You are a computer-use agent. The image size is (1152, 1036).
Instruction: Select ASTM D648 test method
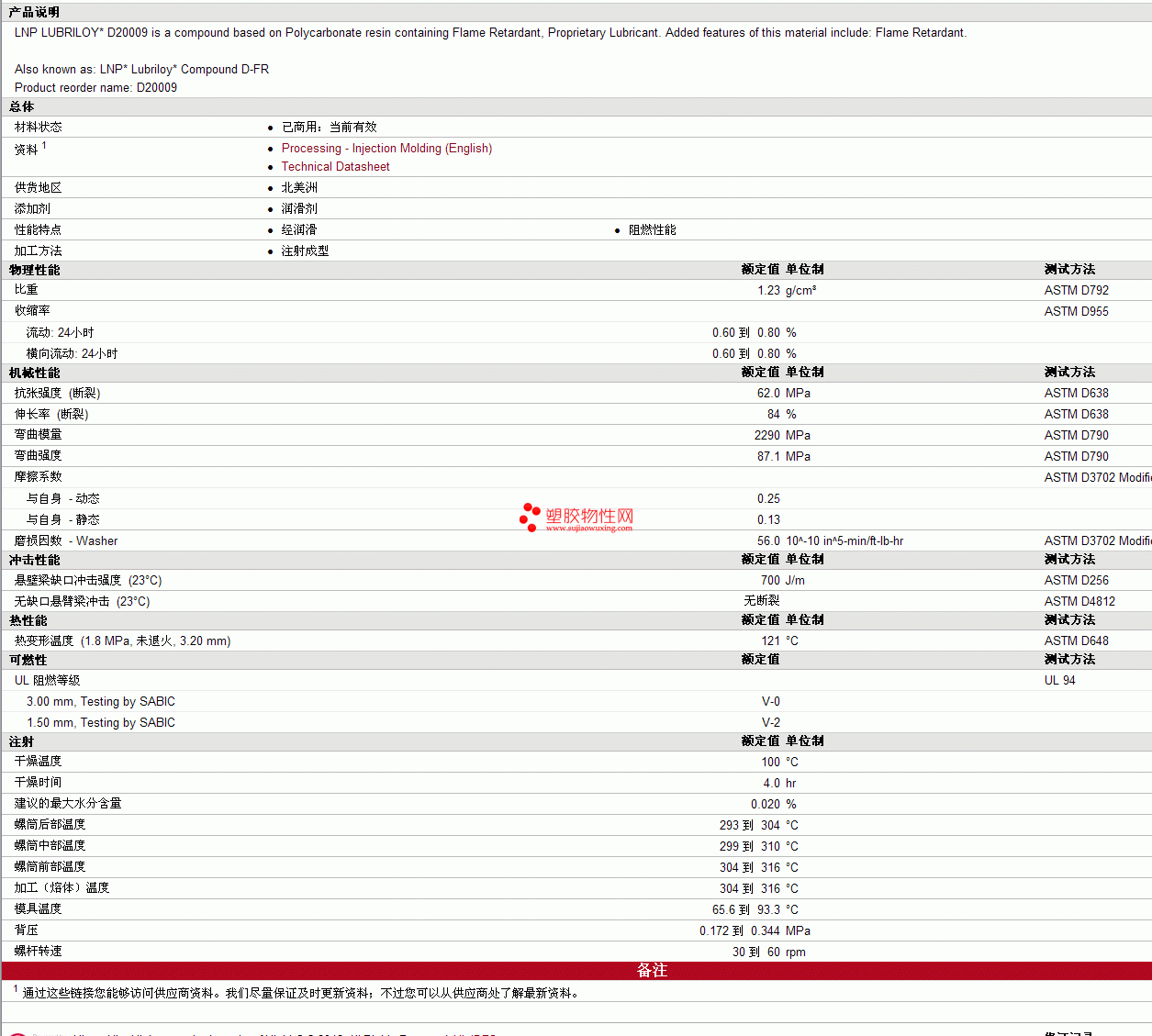click(x=1076, y=641)
